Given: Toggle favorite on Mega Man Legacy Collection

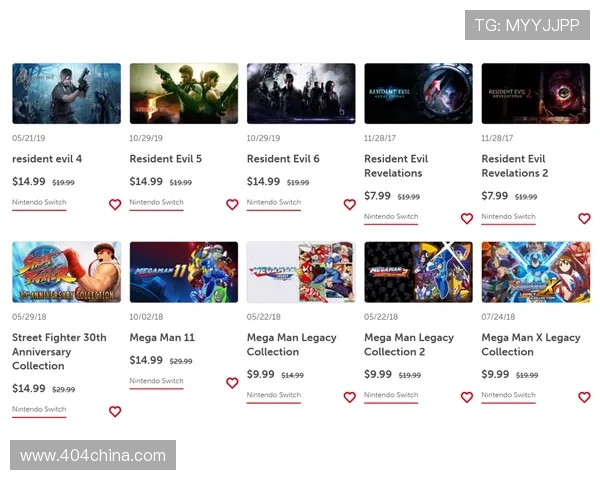Looking at the screenshot, I should (349, 397).
